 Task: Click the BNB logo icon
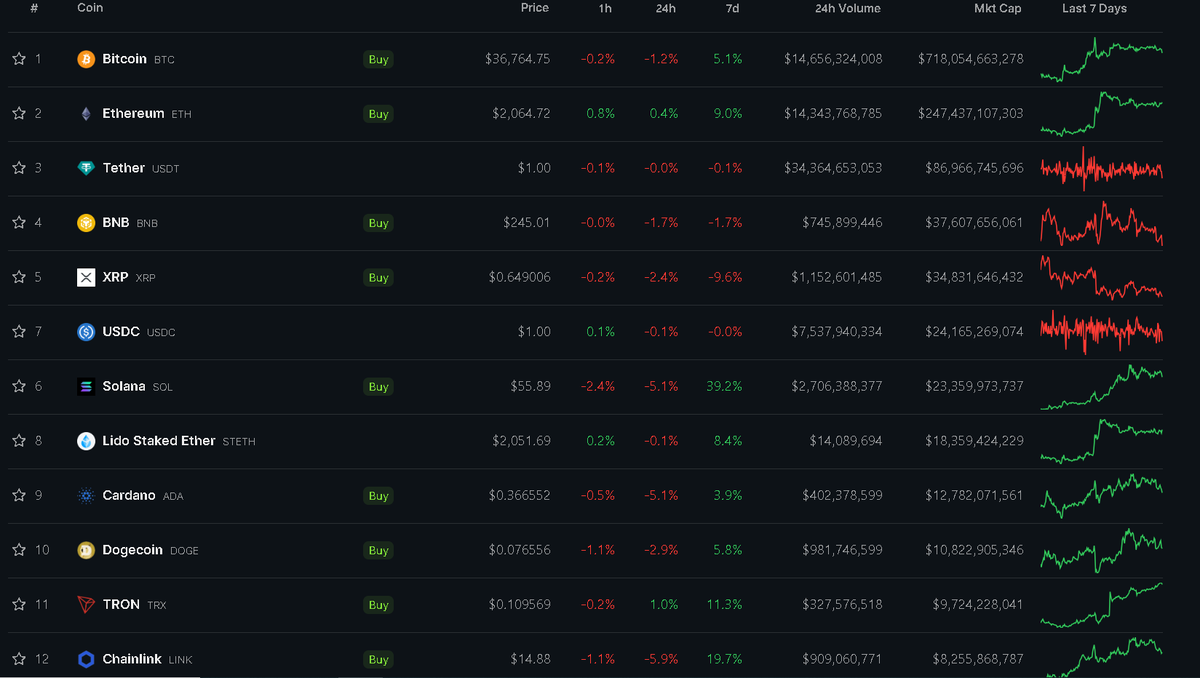[86, 223]
